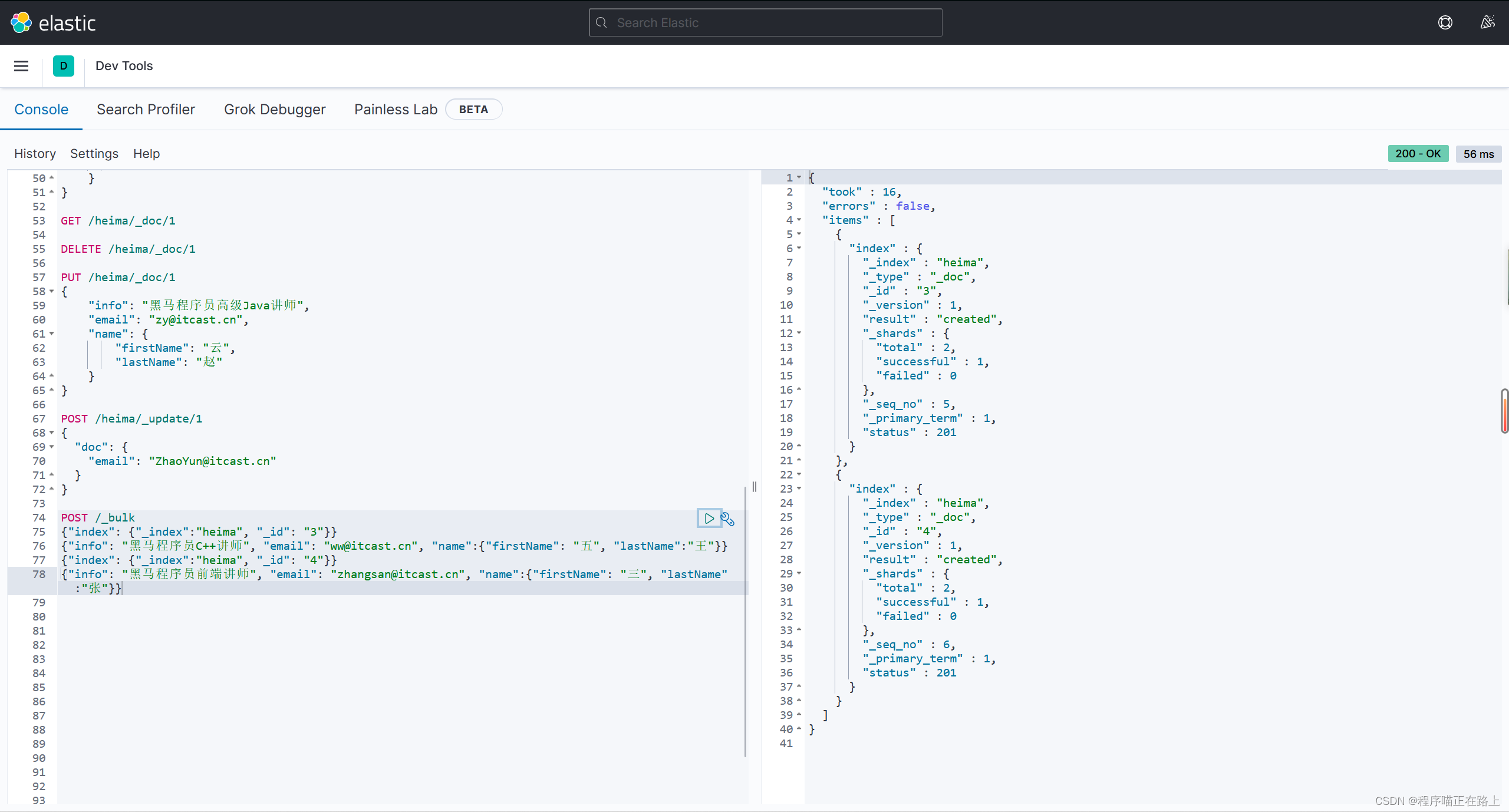Open the wrench request options icon

pos(728,519)
